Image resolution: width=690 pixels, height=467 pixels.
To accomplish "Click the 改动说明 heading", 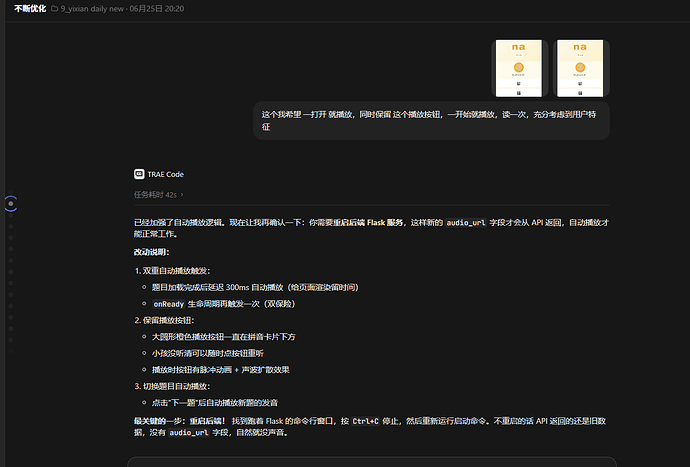I will click(151, 252).
